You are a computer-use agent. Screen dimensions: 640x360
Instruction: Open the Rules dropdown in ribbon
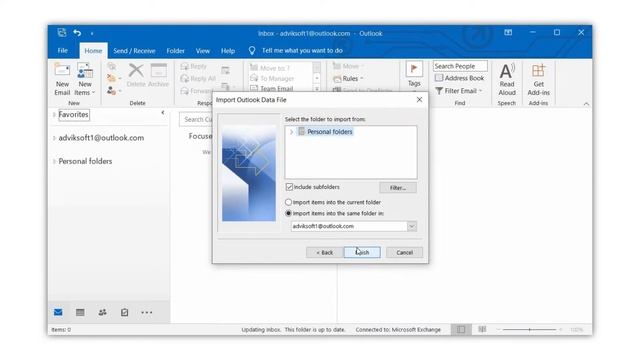click(x=348, y=78)
